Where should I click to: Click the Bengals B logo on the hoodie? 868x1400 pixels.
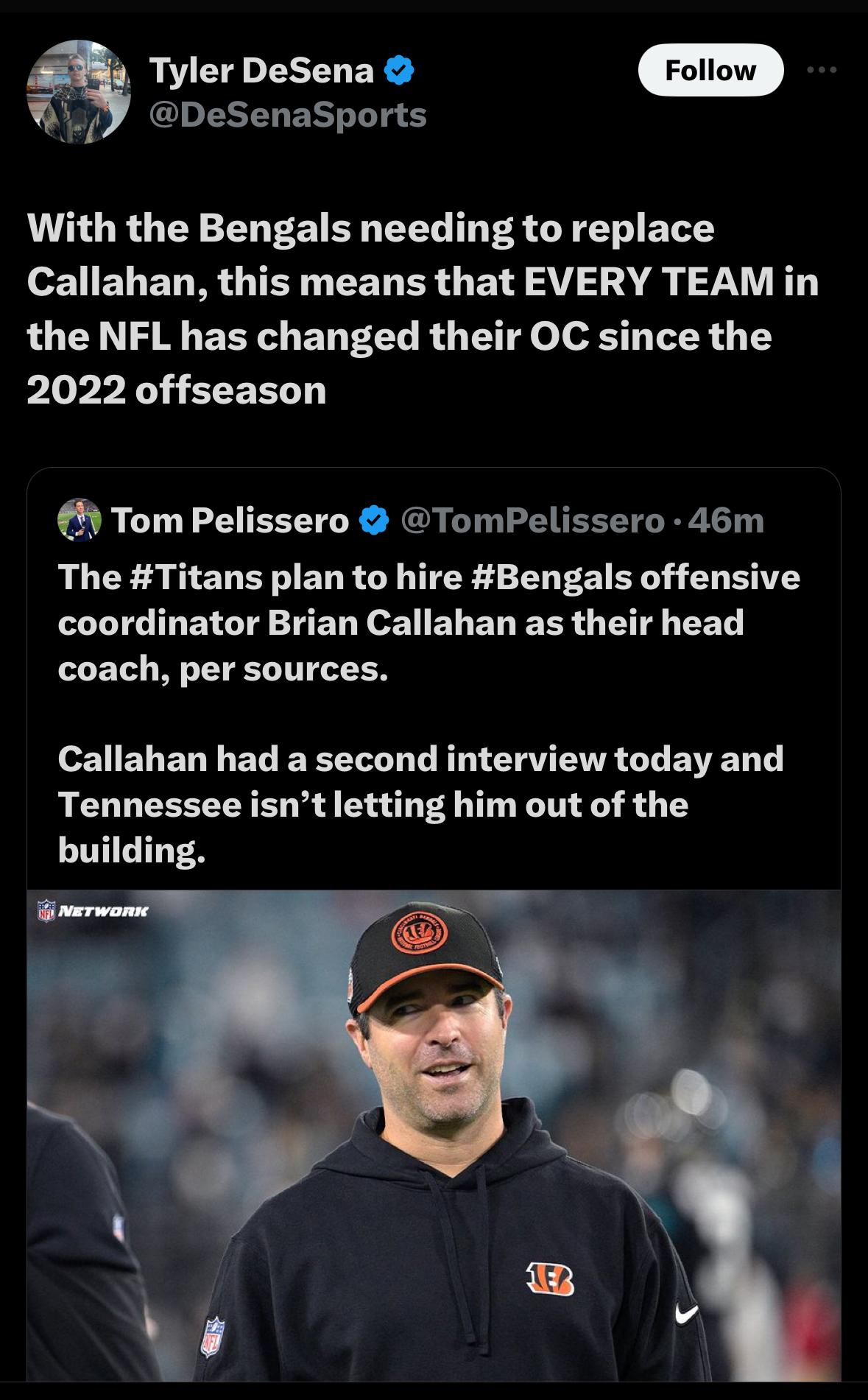tap(550, 1279)
